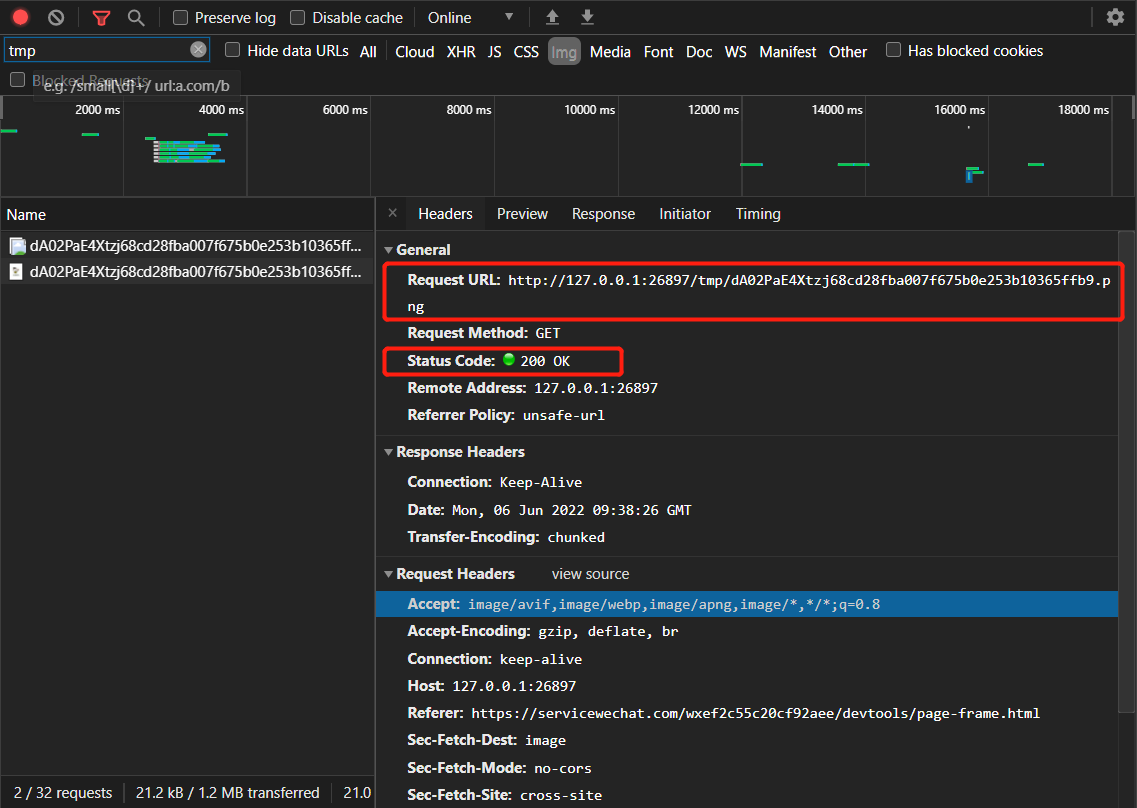Screen dimensions: 1137x808
Task: Click the headers pane vertical scrollbar
Action: click(x=1126, y=471)
